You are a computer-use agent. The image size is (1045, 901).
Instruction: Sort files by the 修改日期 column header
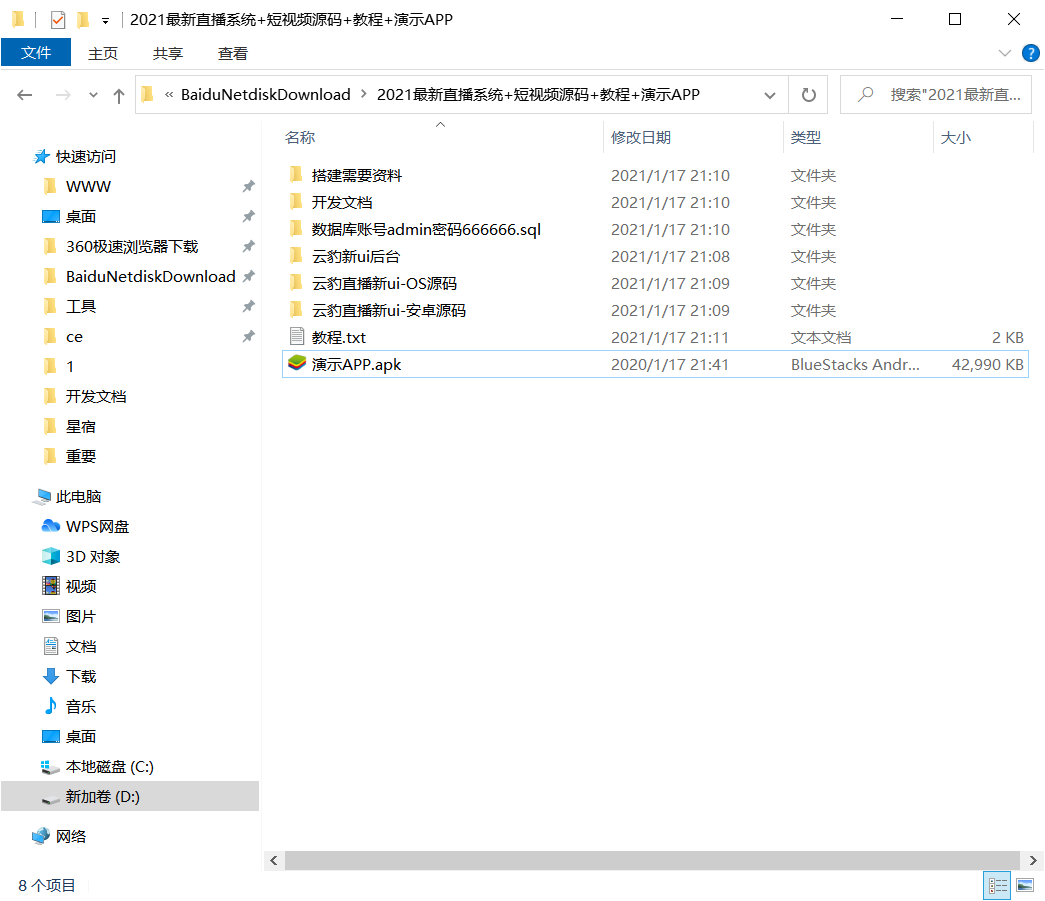[640, 137]
